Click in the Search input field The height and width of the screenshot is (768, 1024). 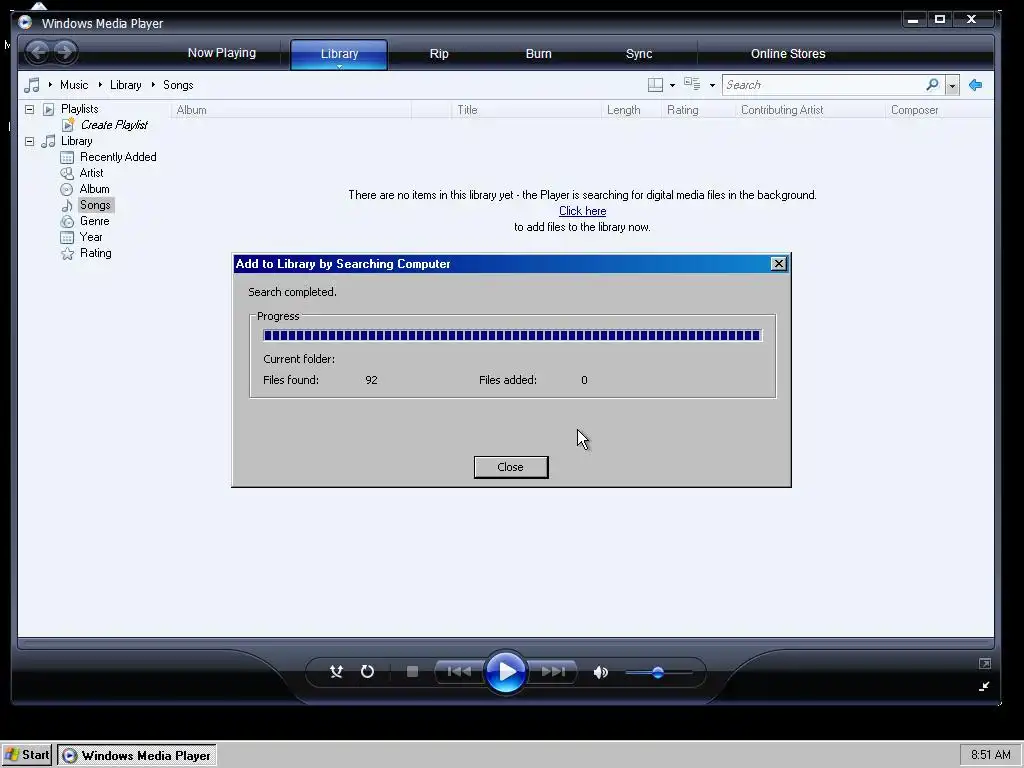pyautogui.click(x=823, y=85)
